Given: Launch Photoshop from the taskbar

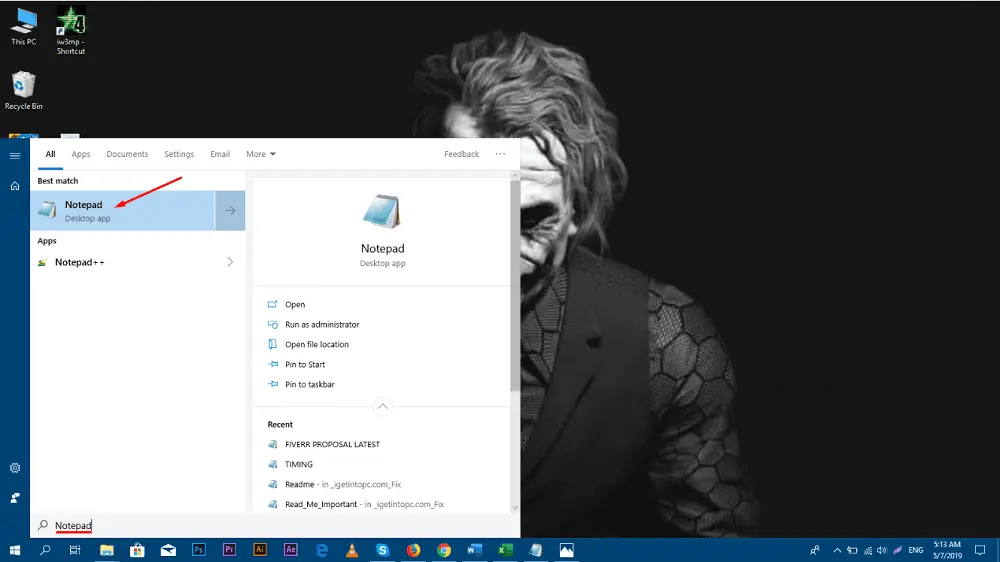Looking at the screenshot, I should coord(199,550).
